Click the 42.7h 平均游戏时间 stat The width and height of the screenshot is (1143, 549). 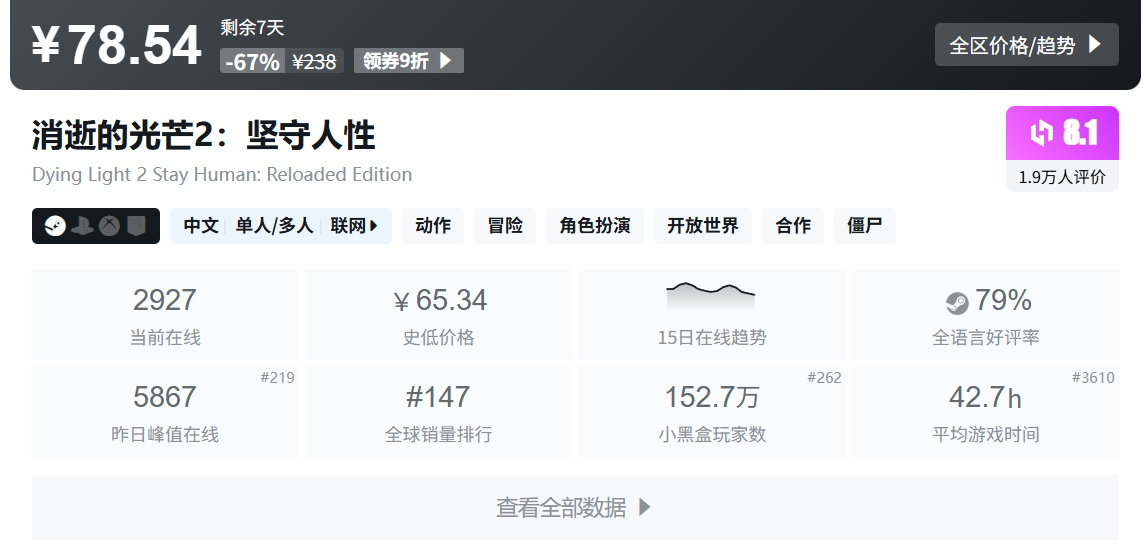tap(986, 412)
